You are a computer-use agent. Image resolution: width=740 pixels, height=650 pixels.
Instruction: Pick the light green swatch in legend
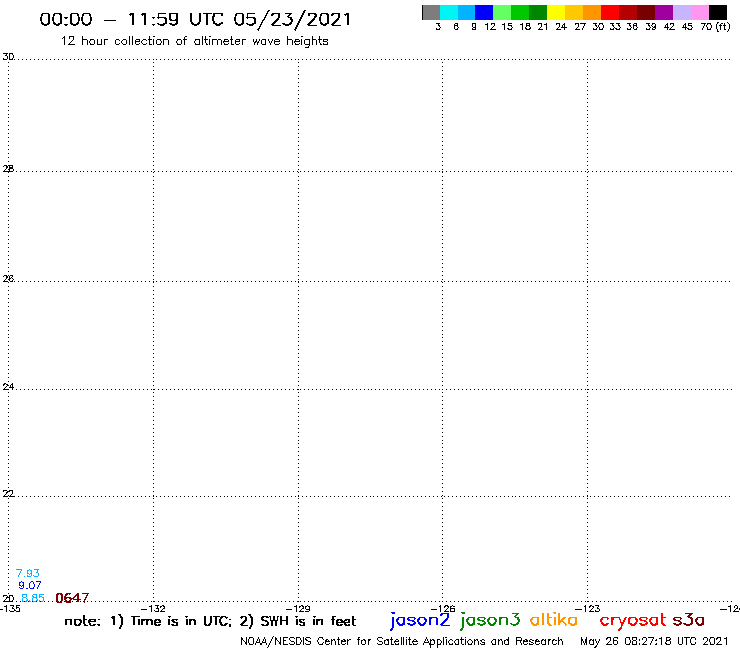point(502,12)
